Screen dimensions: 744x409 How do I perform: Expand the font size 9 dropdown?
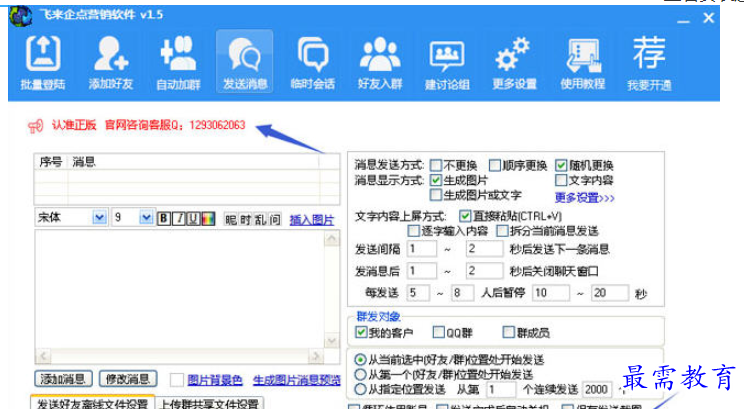tap(146, 217)
